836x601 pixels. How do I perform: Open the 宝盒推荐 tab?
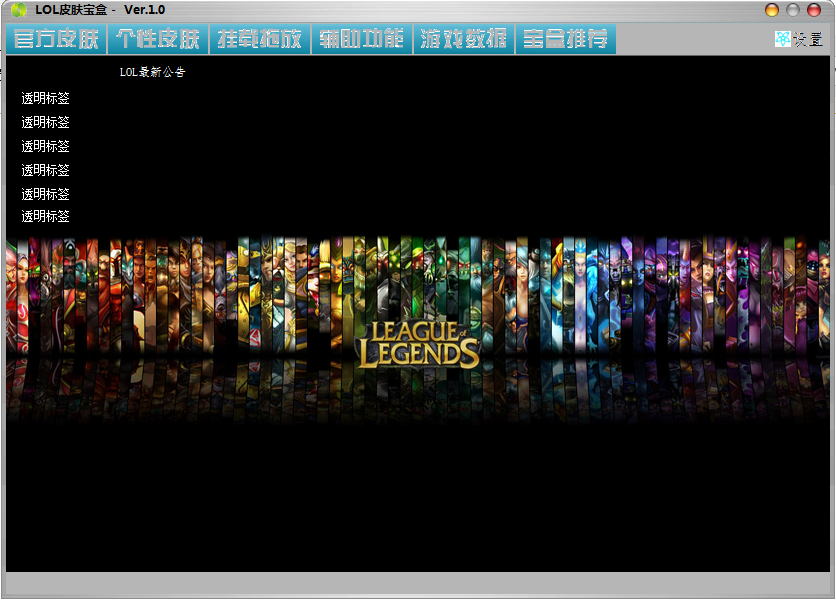(566, 39)
